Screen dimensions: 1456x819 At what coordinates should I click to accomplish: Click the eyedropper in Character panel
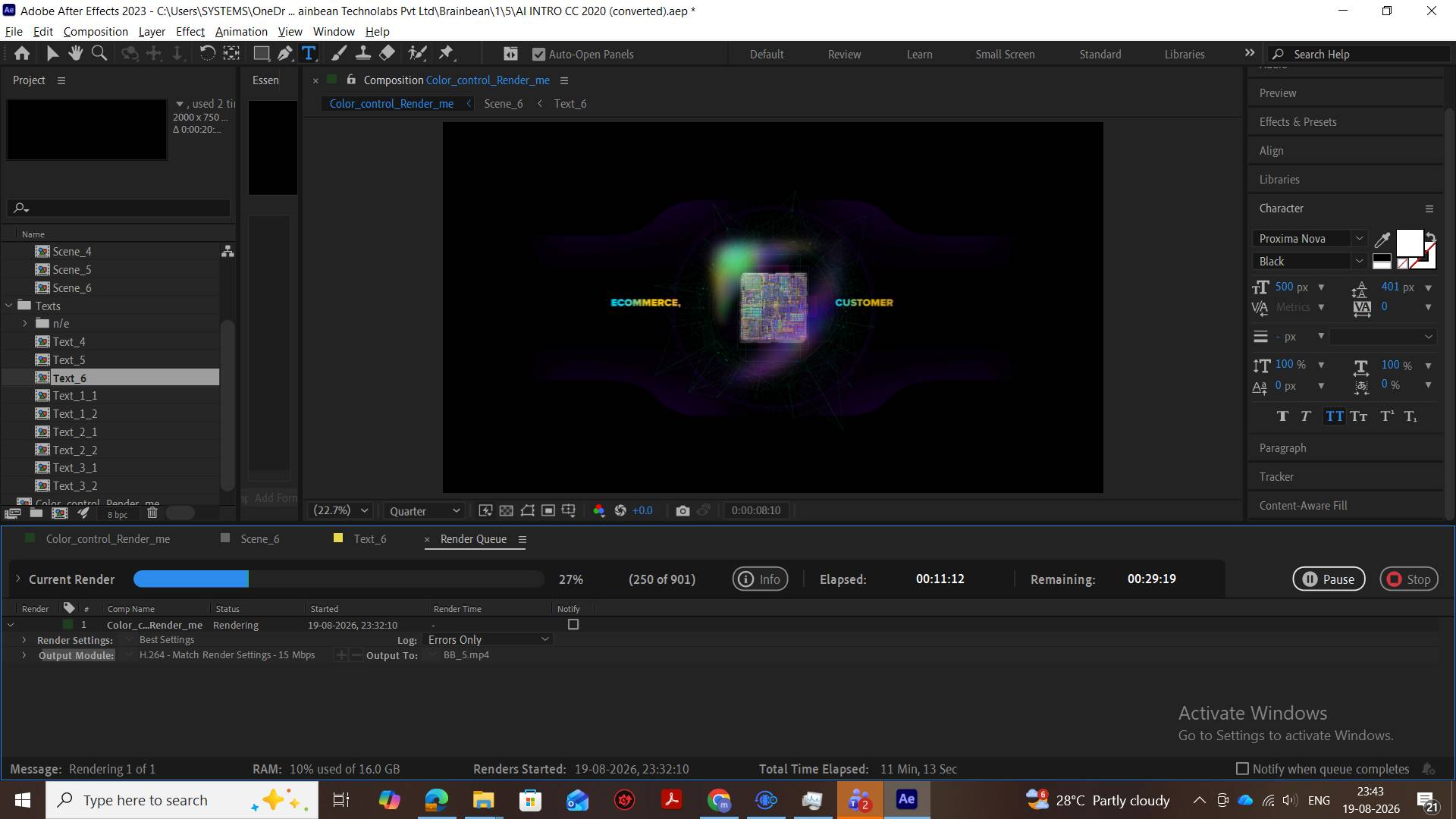click(1382, 240)
